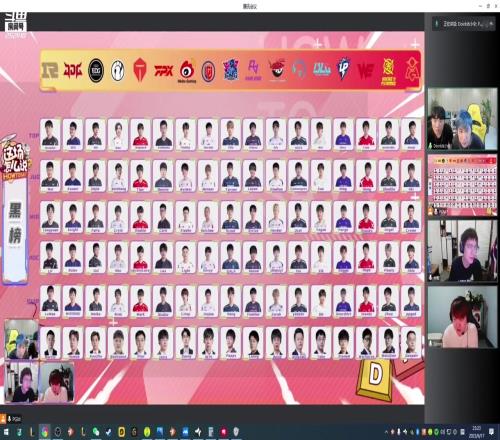The height and width of the screenshot is (440, 500).
Task: Click the red TES shield logo
Action: (x=141, y=70)
